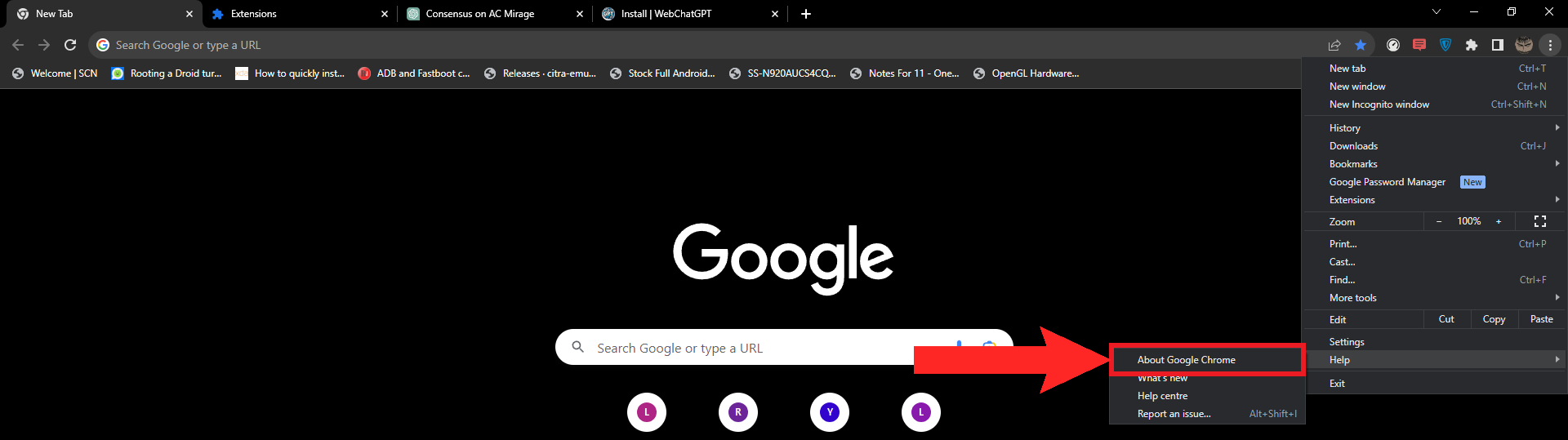
Task: Open the profile avatar menu
Action: (1524, 45)
